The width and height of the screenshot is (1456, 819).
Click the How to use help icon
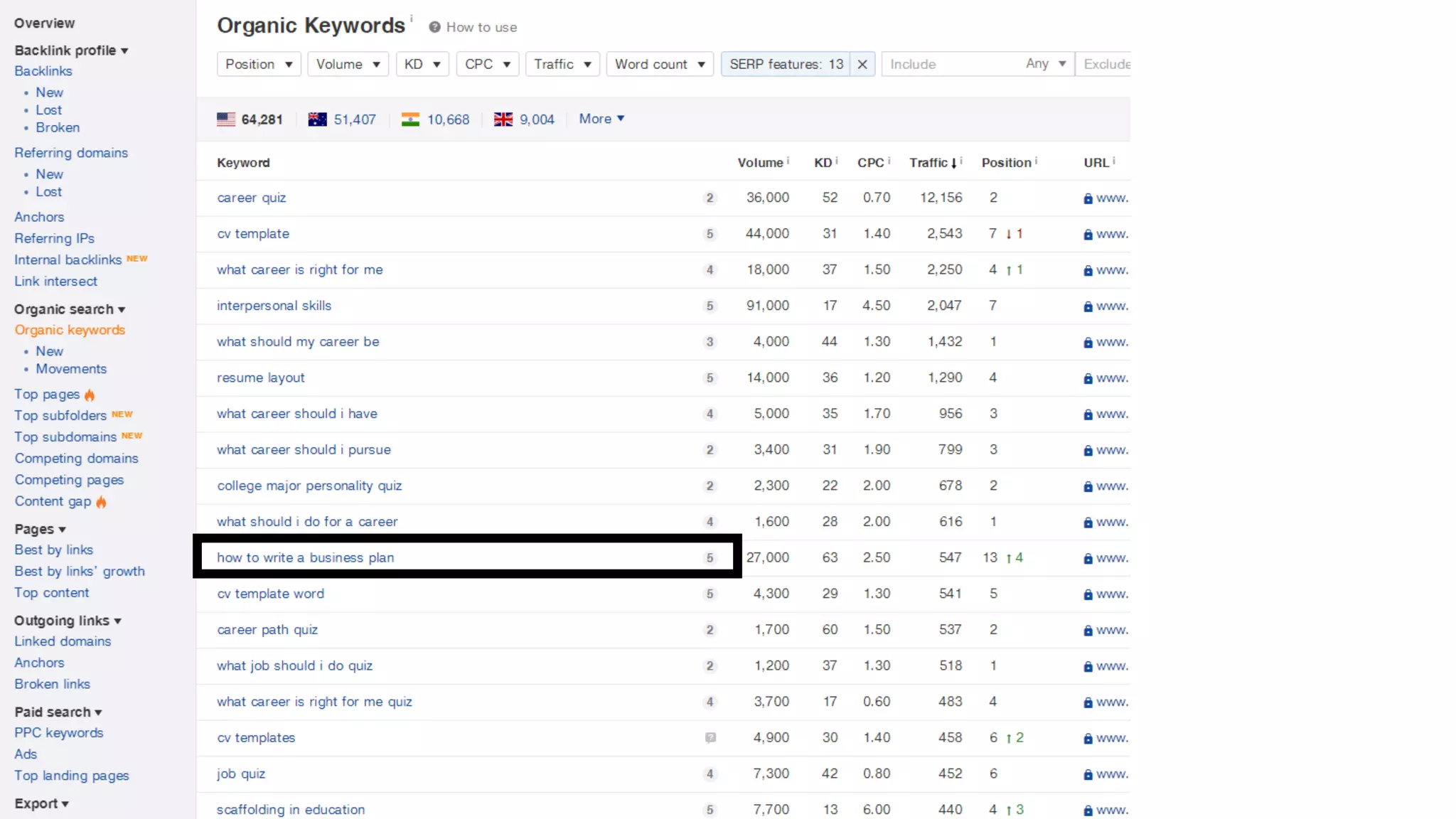(x=434, y=27)
